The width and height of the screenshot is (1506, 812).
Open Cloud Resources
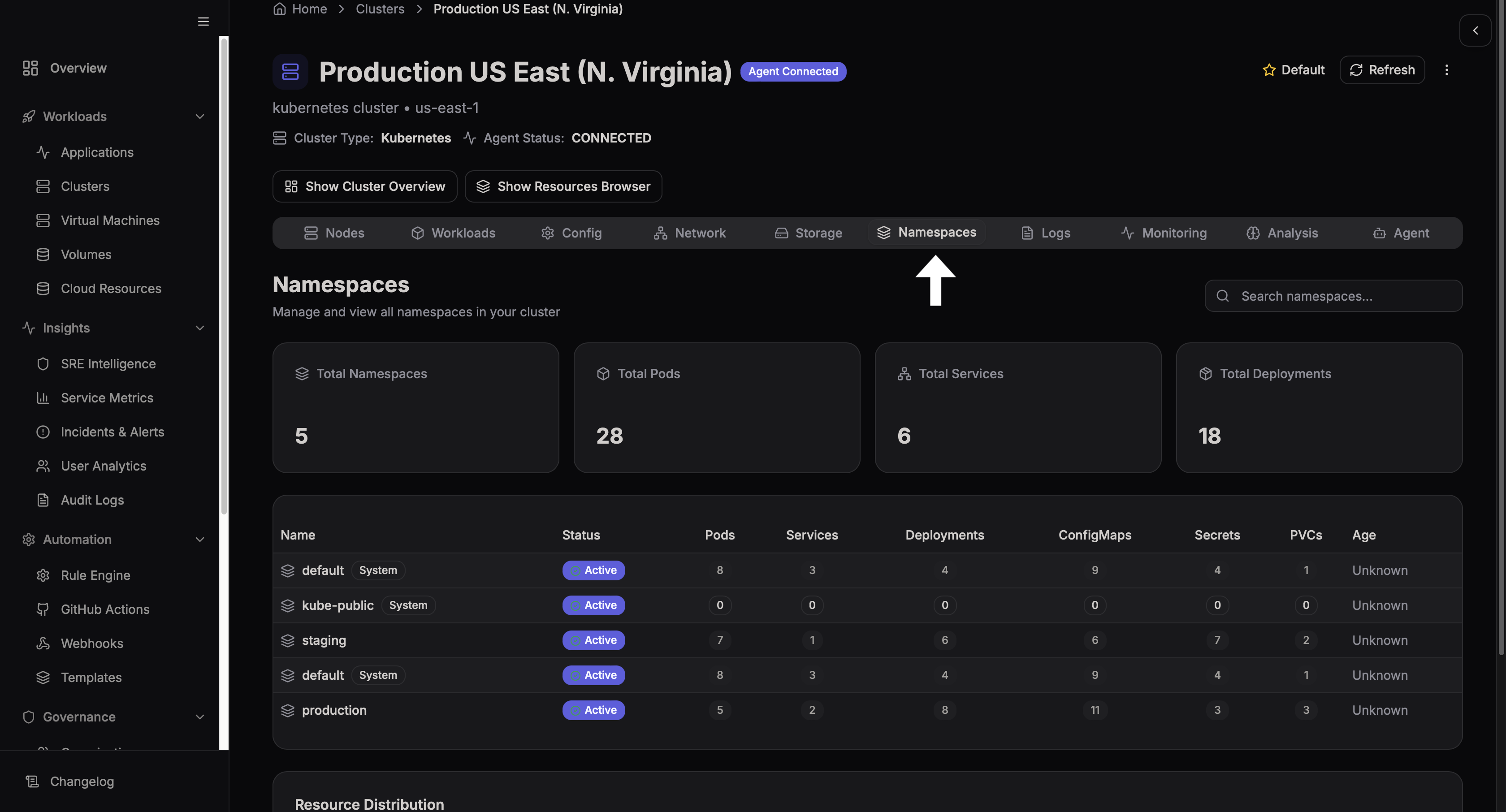tap(111, 288)
